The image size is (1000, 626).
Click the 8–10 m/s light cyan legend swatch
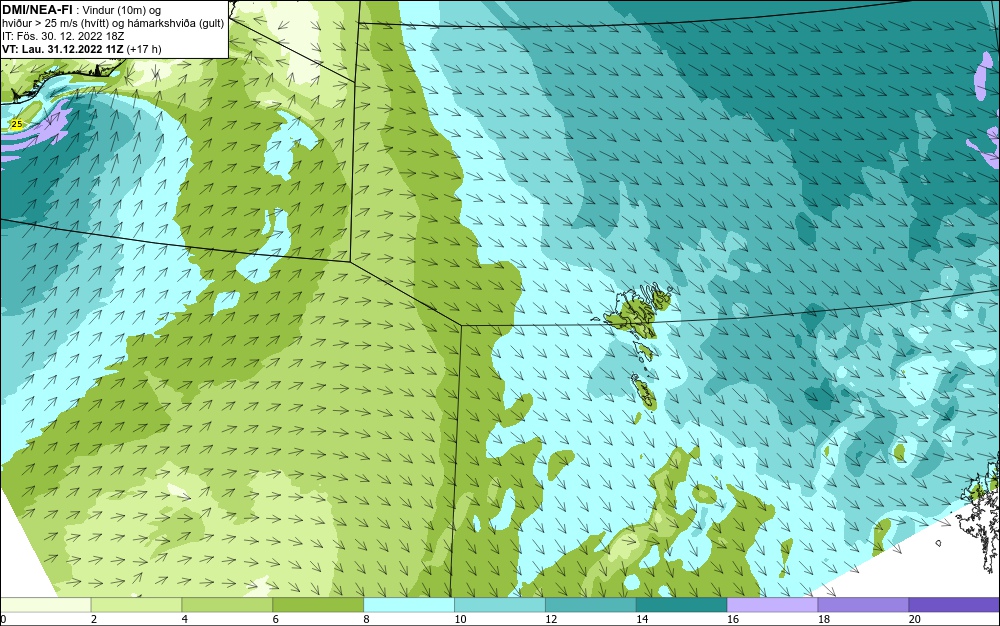[x=409, y=604]
